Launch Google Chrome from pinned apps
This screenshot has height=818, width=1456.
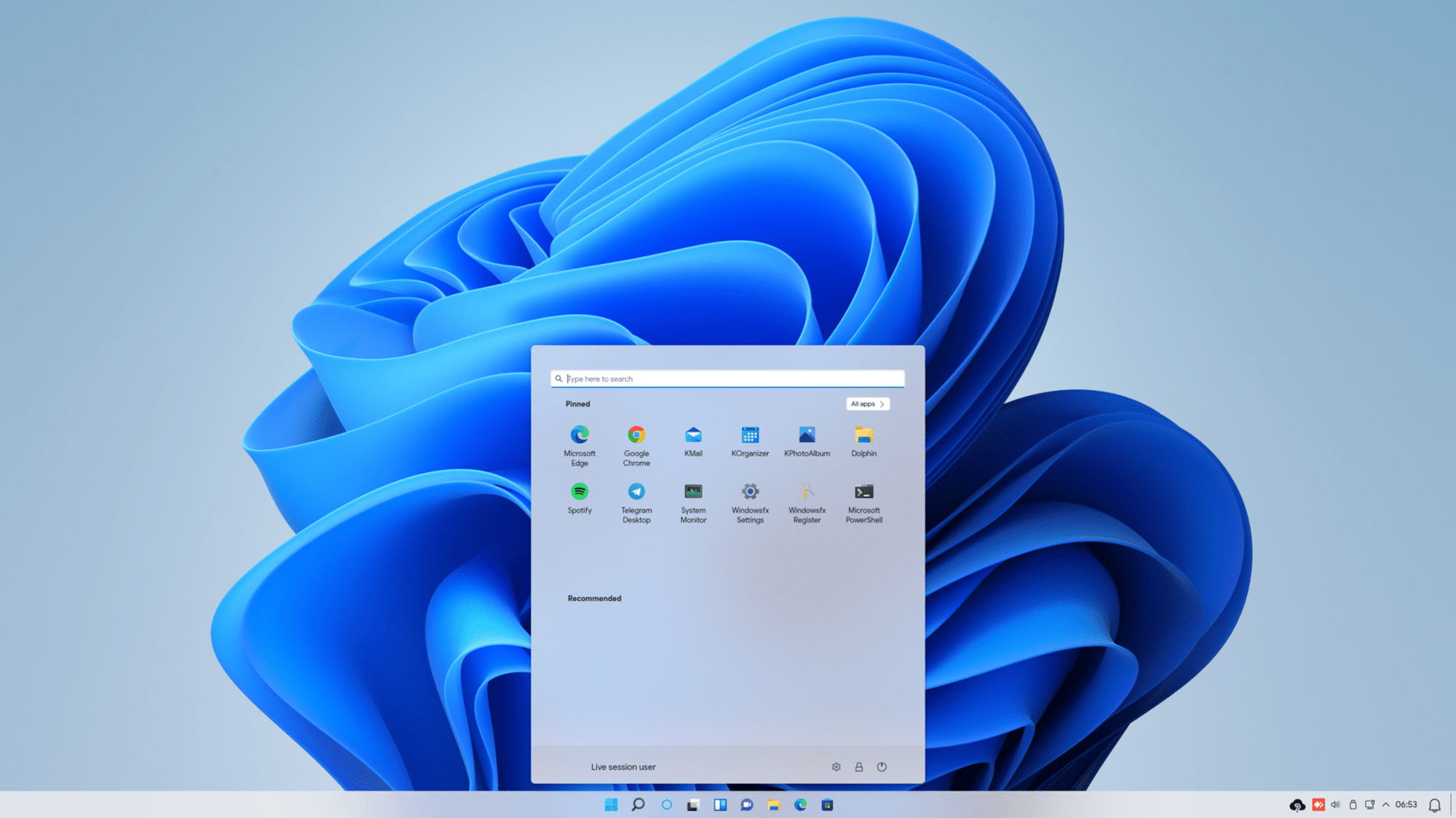pyautogui.click(x=636, y=445)
